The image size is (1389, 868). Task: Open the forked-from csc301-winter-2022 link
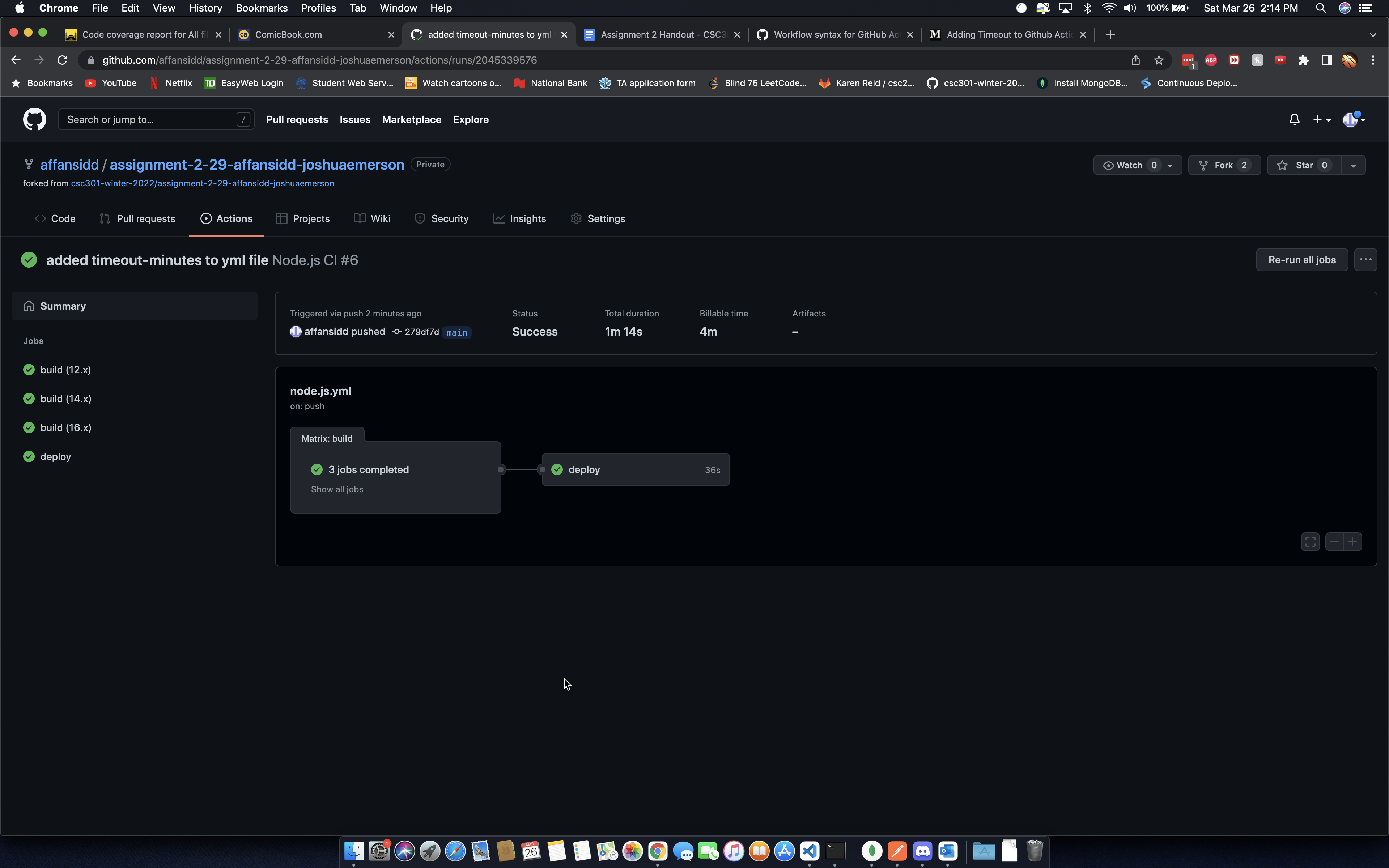coord(202,183)
